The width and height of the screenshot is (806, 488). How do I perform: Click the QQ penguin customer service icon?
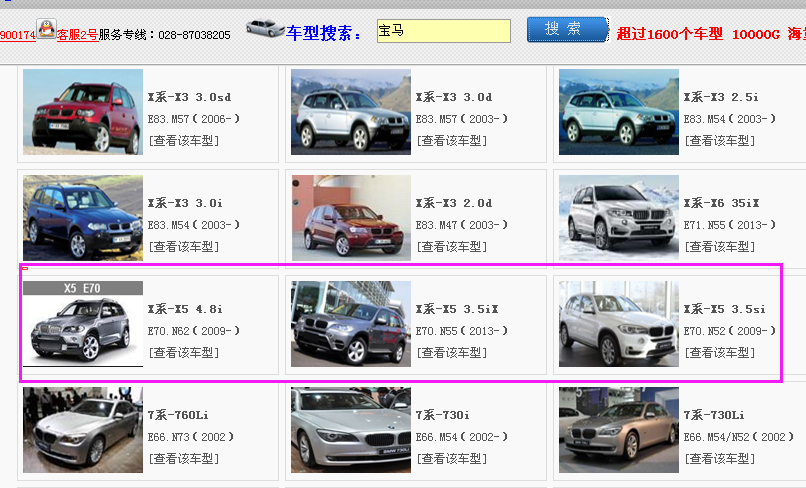pos(46,29)
